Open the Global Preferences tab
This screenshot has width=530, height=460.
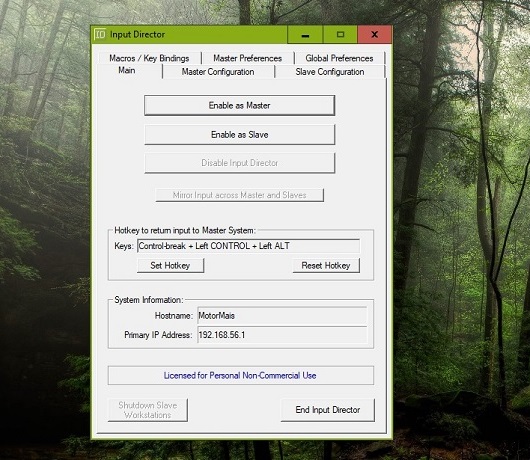339,58
